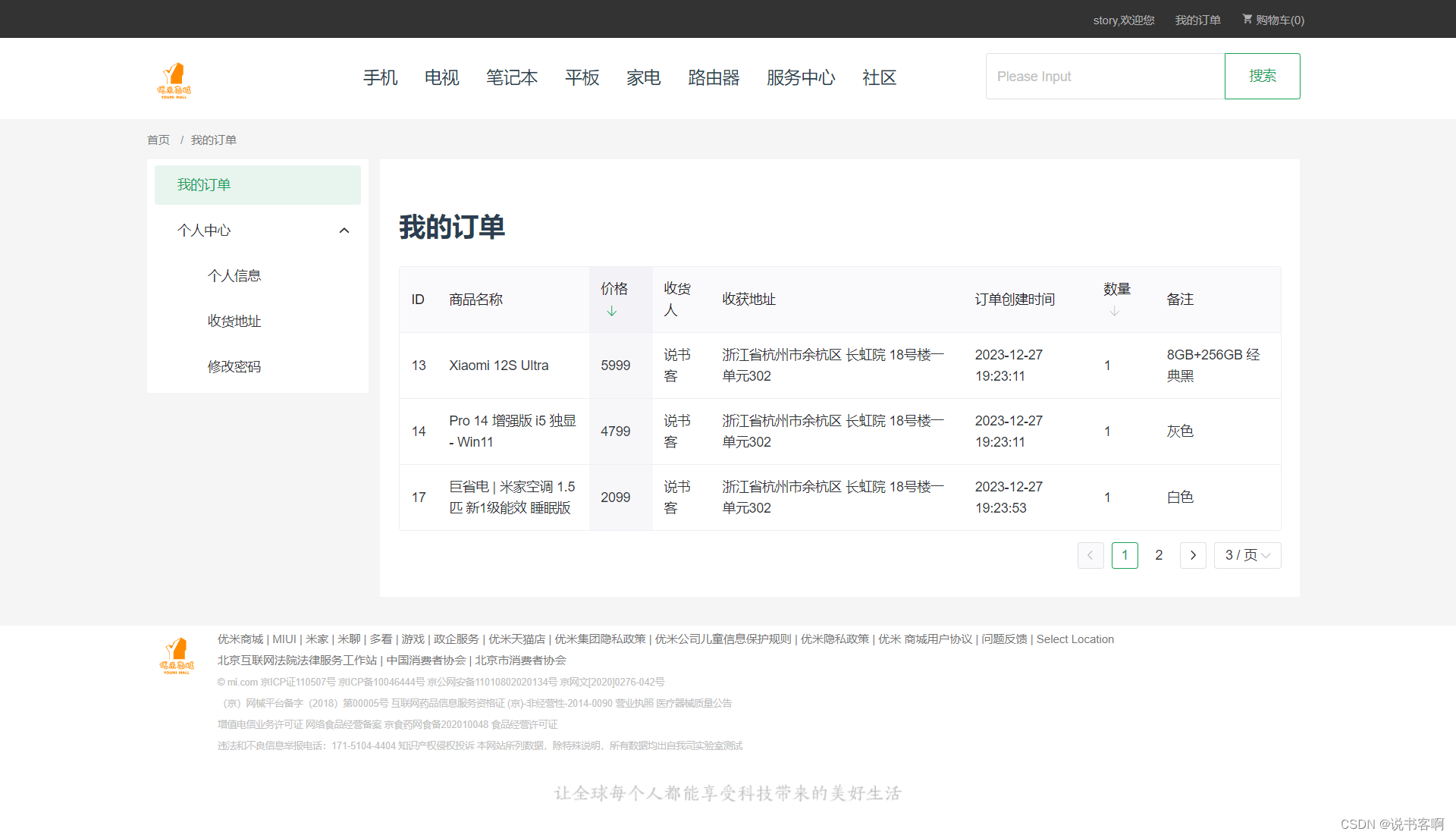This screenshot has height=838, width=1456.
Task: Click the shopping cart icon
Action: coord(1247,19)
